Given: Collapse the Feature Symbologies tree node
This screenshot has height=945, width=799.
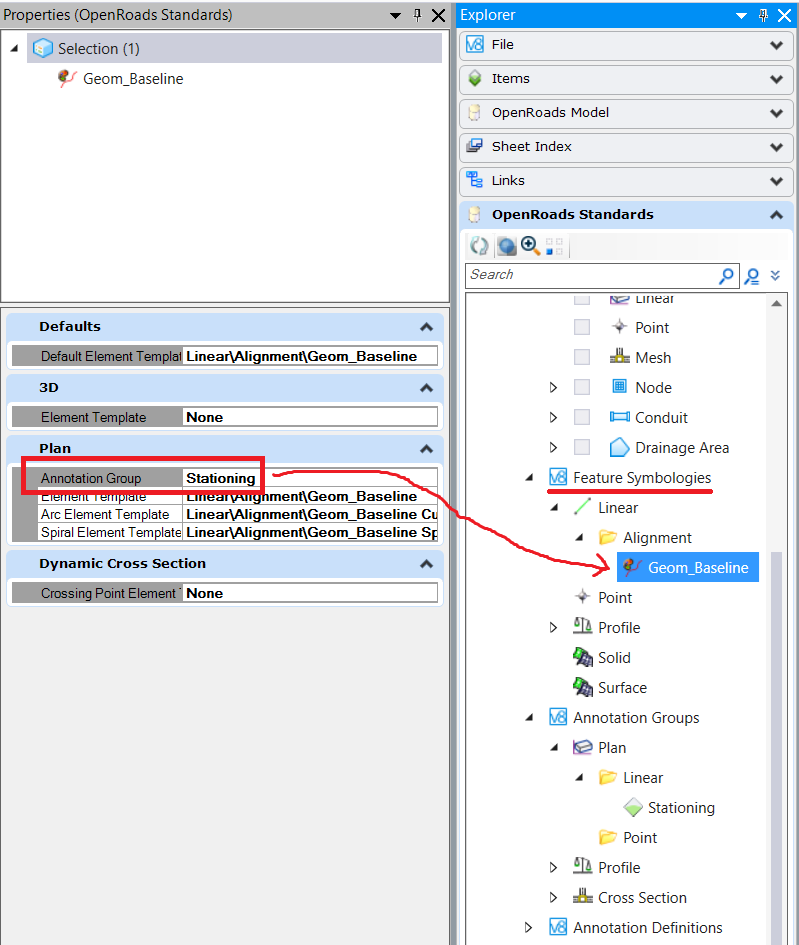Looking at the screenshot, I should (x=529, y=478).
